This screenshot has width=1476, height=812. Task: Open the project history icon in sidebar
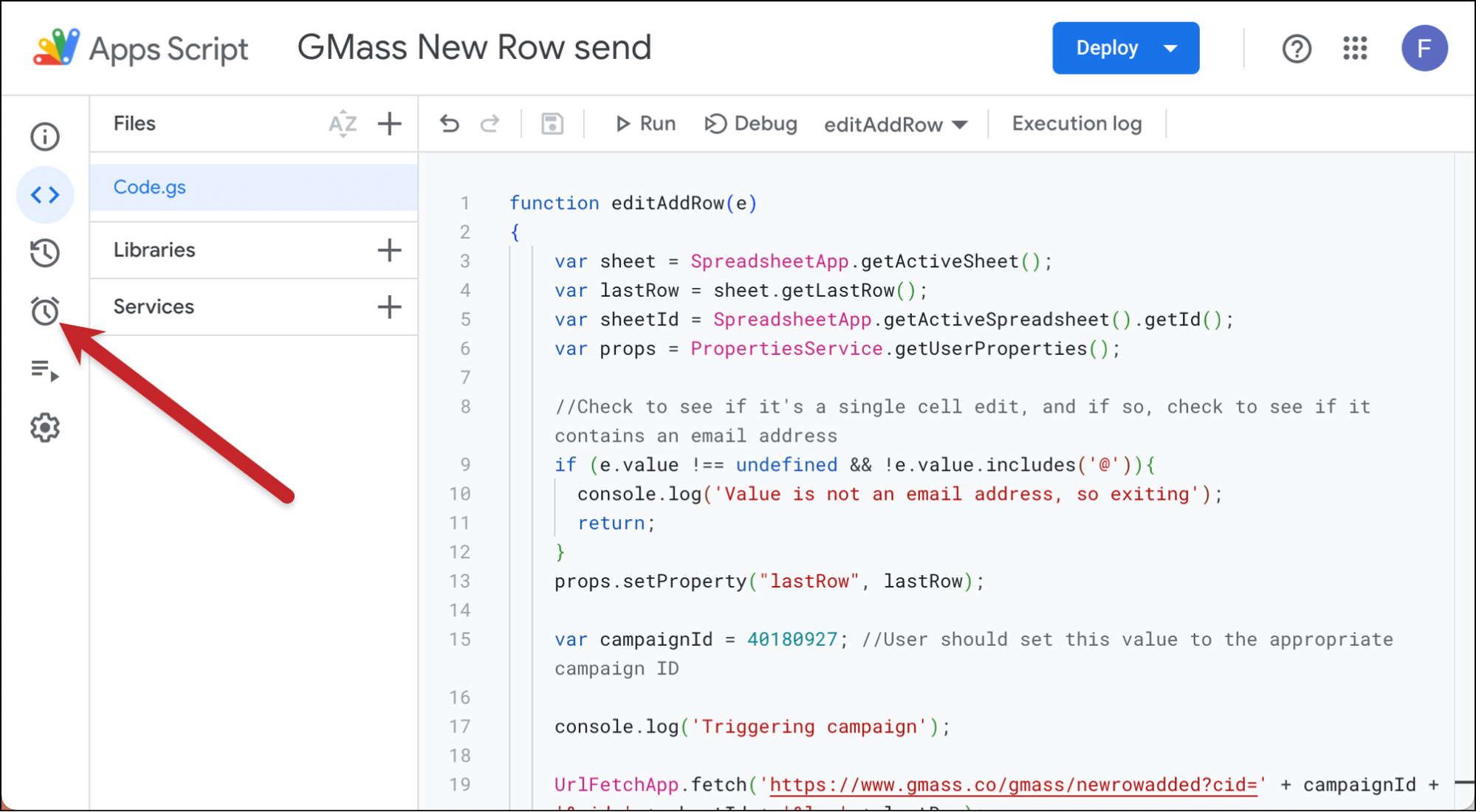[x=45, y=252]
